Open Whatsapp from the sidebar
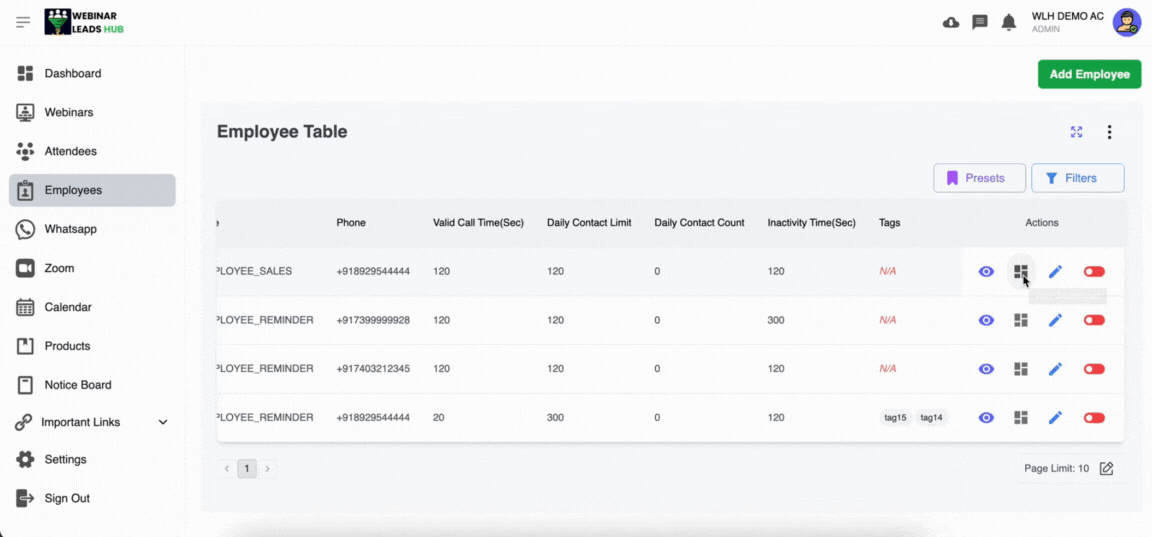This screenshot has height=537, width=1152. pyautogui.click(x=70, y=229)
